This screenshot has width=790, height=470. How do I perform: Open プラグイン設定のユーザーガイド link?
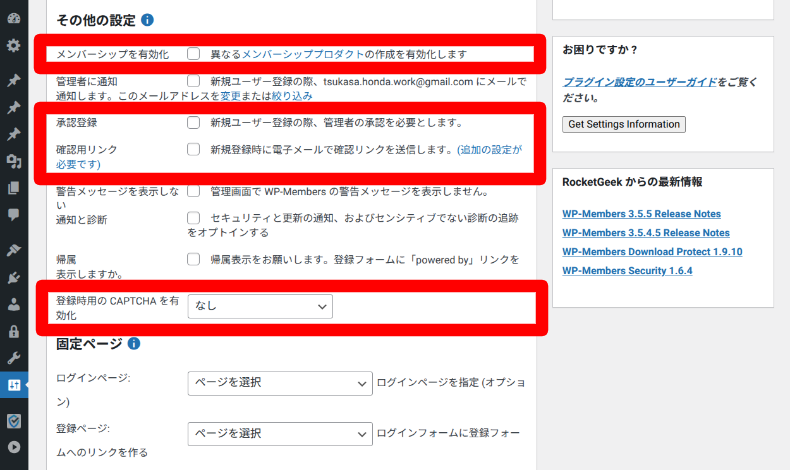tap(639, 82)
